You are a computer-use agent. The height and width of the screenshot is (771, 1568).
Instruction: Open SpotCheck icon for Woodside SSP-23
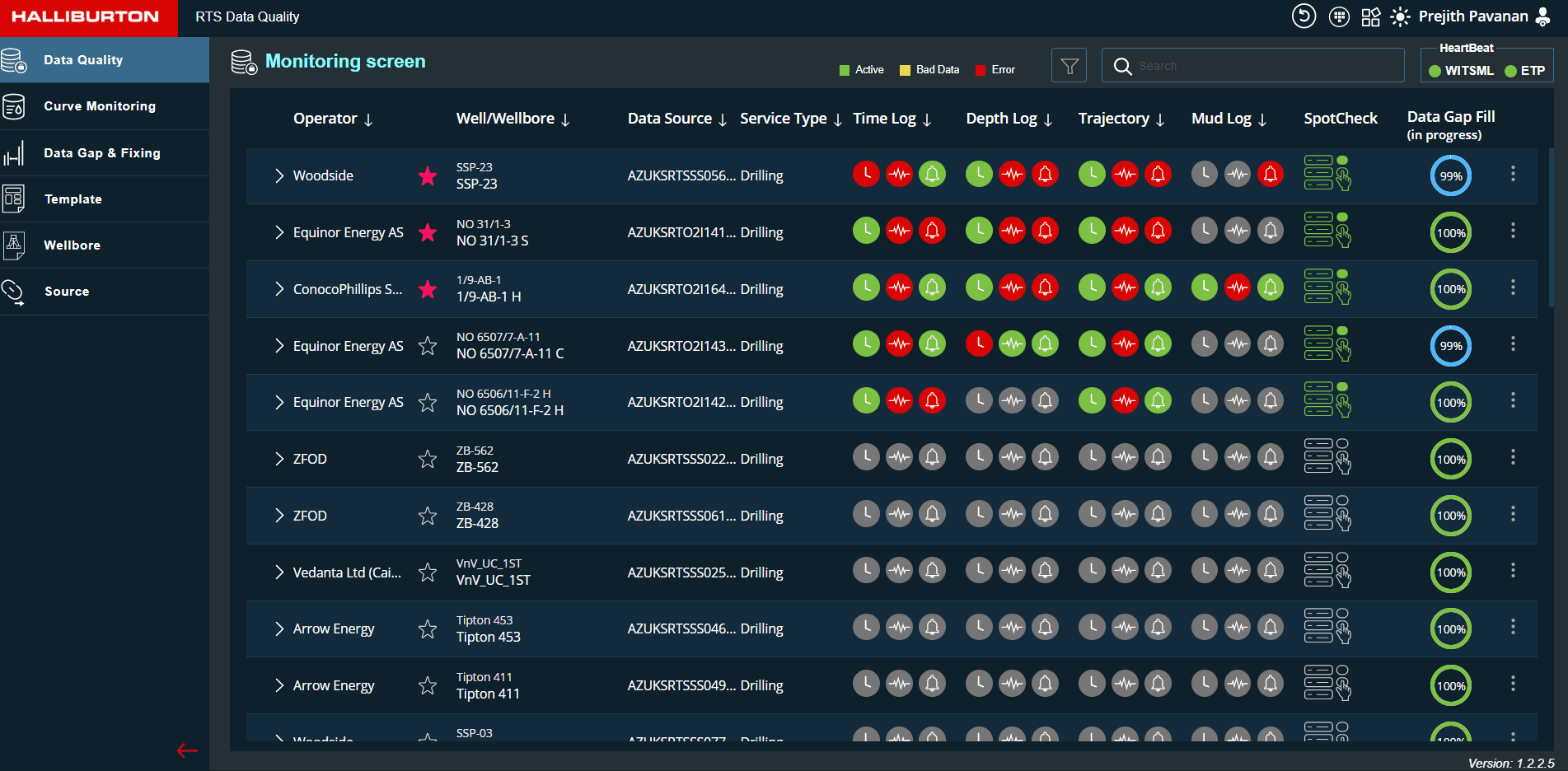pos(1327,174)
